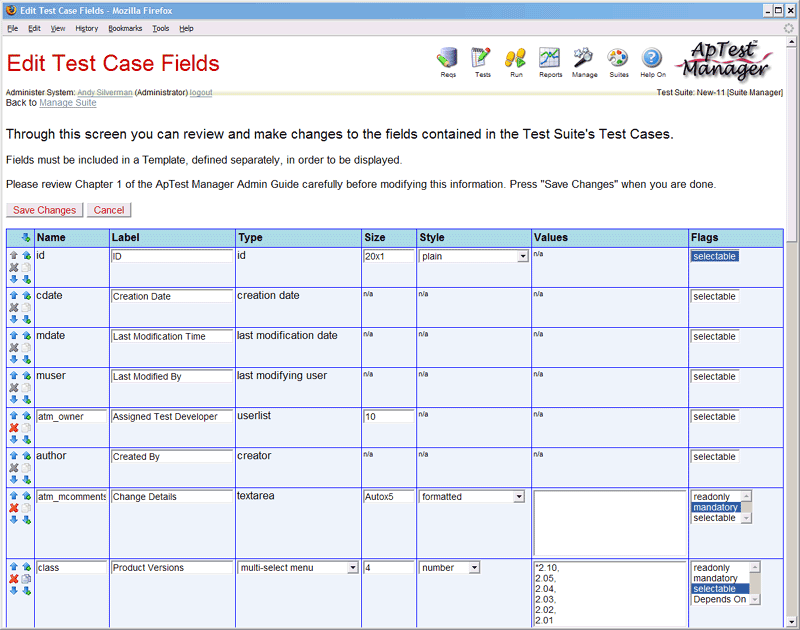Screen dimensions: 800x630
Task: Open the Suites palette icon
Action: [x=618, y=58]
